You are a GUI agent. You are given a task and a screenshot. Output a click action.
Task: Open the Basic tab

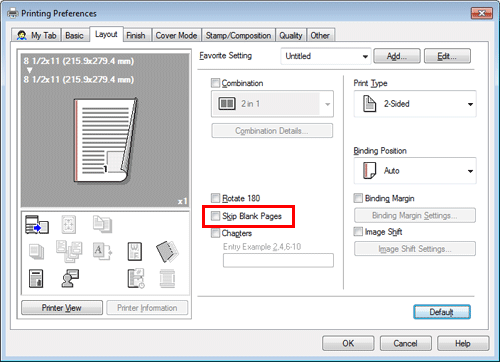pos(75,35)
